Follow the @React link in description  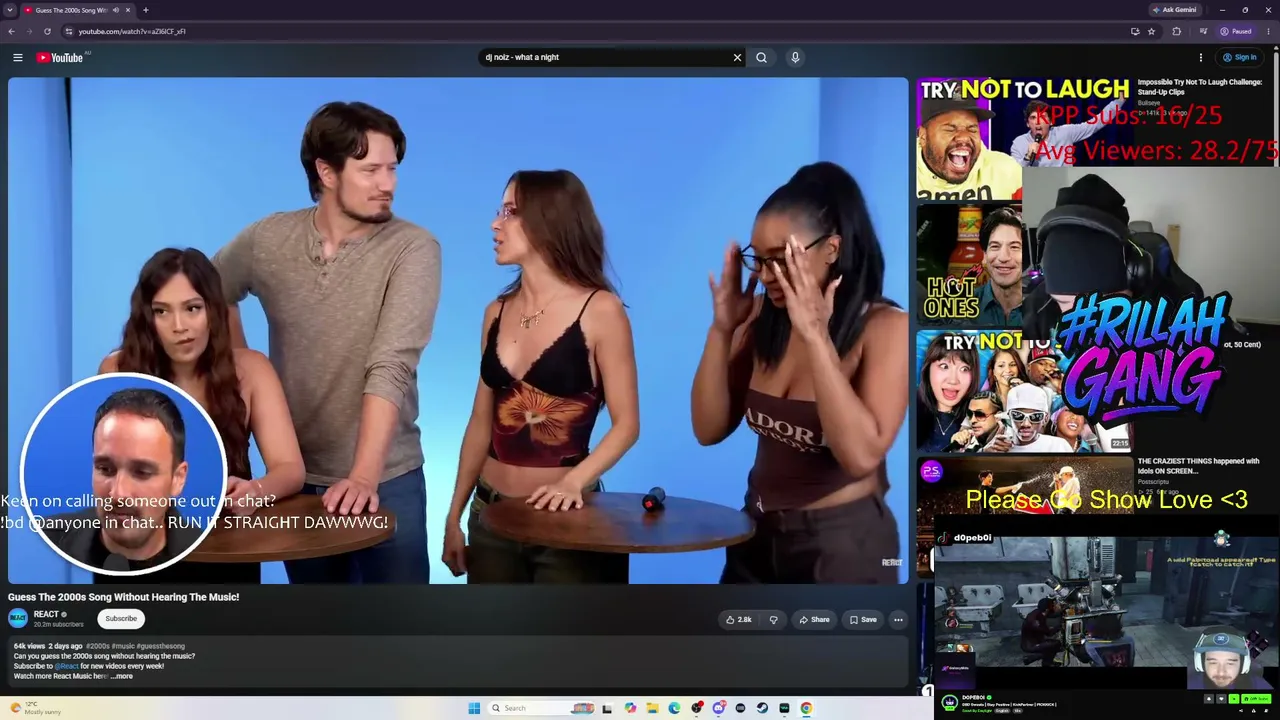point(67,666)
